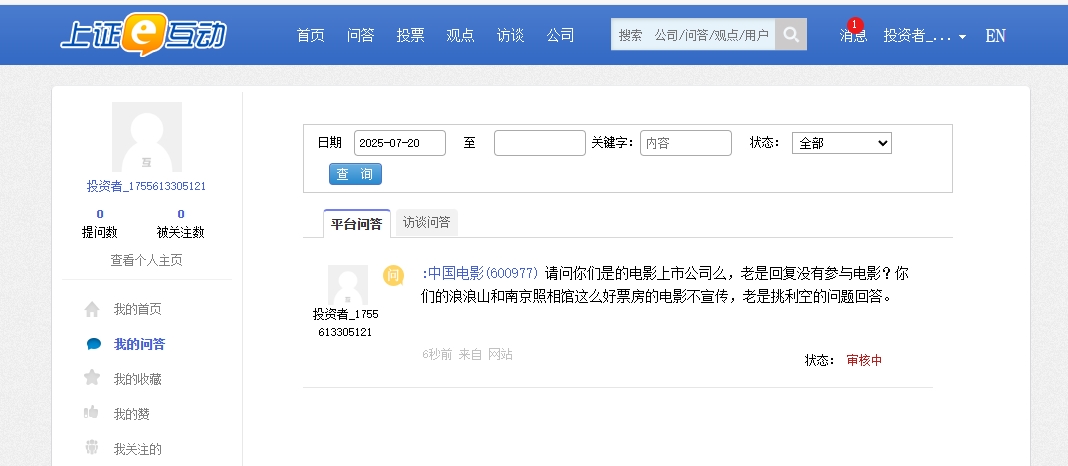Click the speech bubble icon beside 我的问答
Viewport: 1068px width, 466px height.
click(93, 344)
